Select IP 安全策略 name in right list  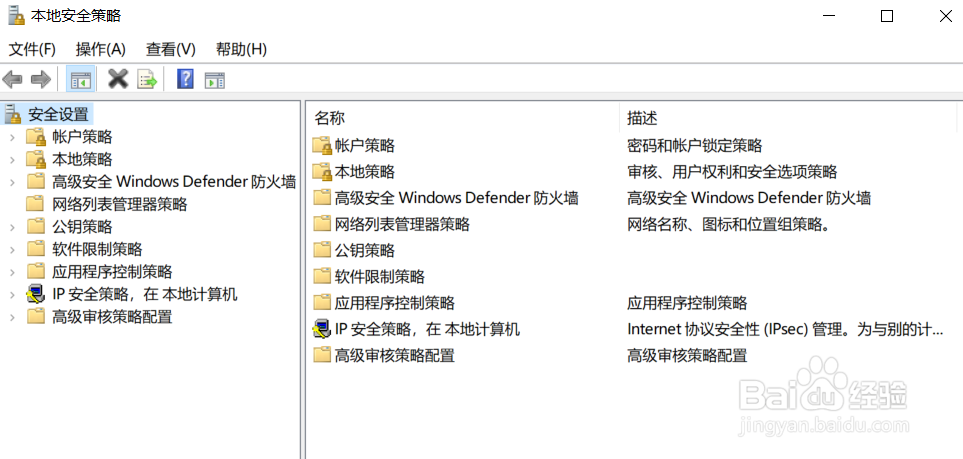(x=427, y=329)
